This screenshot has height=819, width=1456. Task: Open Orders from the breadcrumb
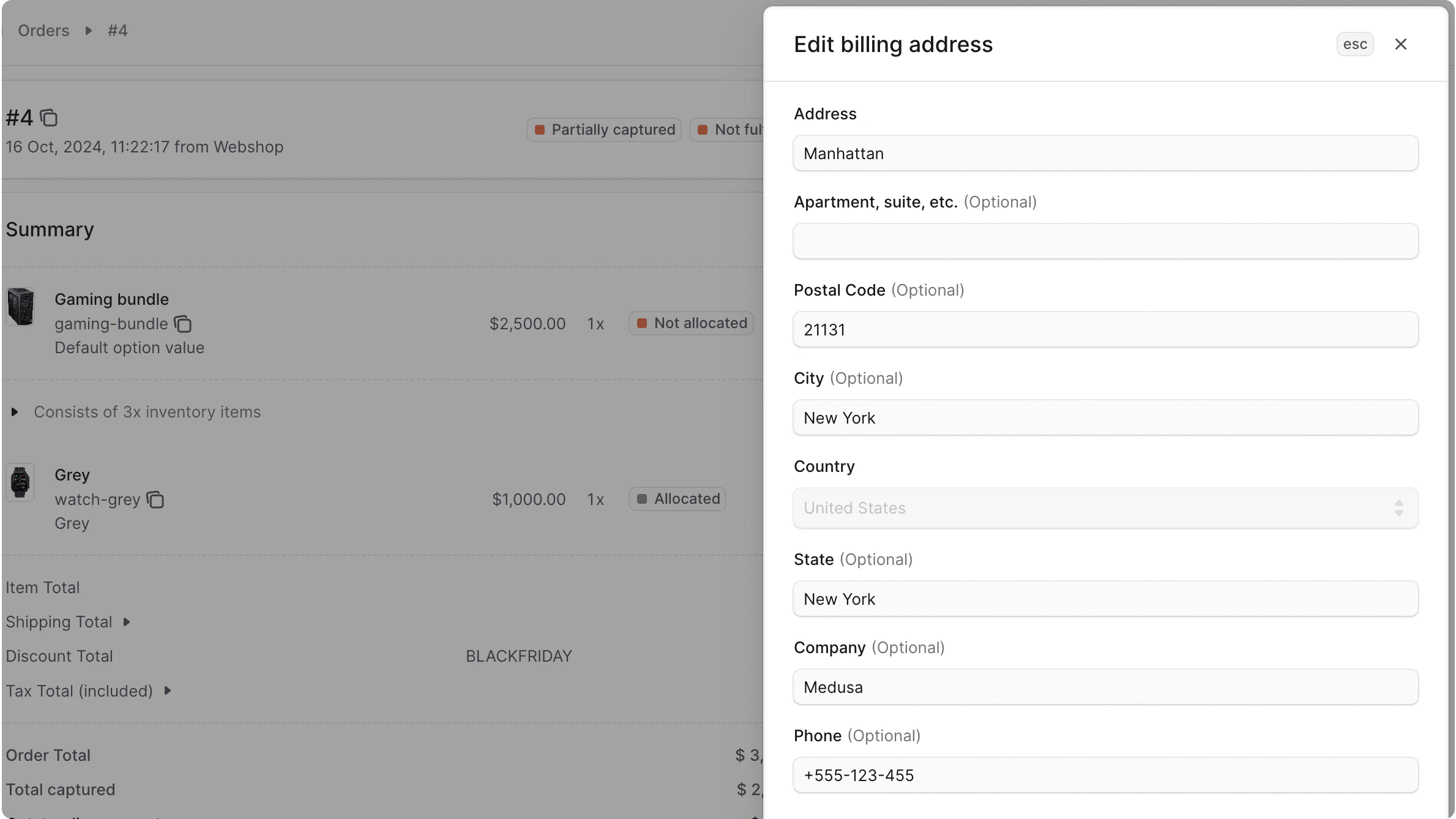tap(43, 30)
